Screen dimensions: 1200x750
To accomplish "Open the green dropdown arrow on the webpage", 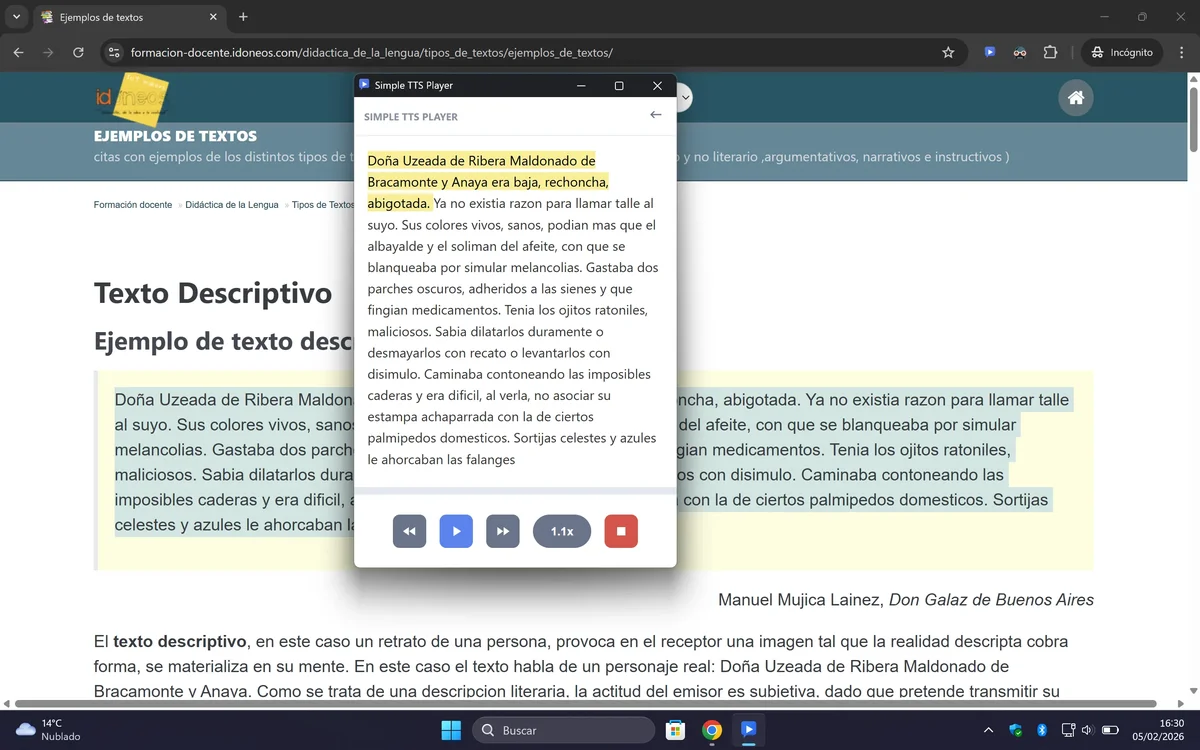I will pos(683,98).
